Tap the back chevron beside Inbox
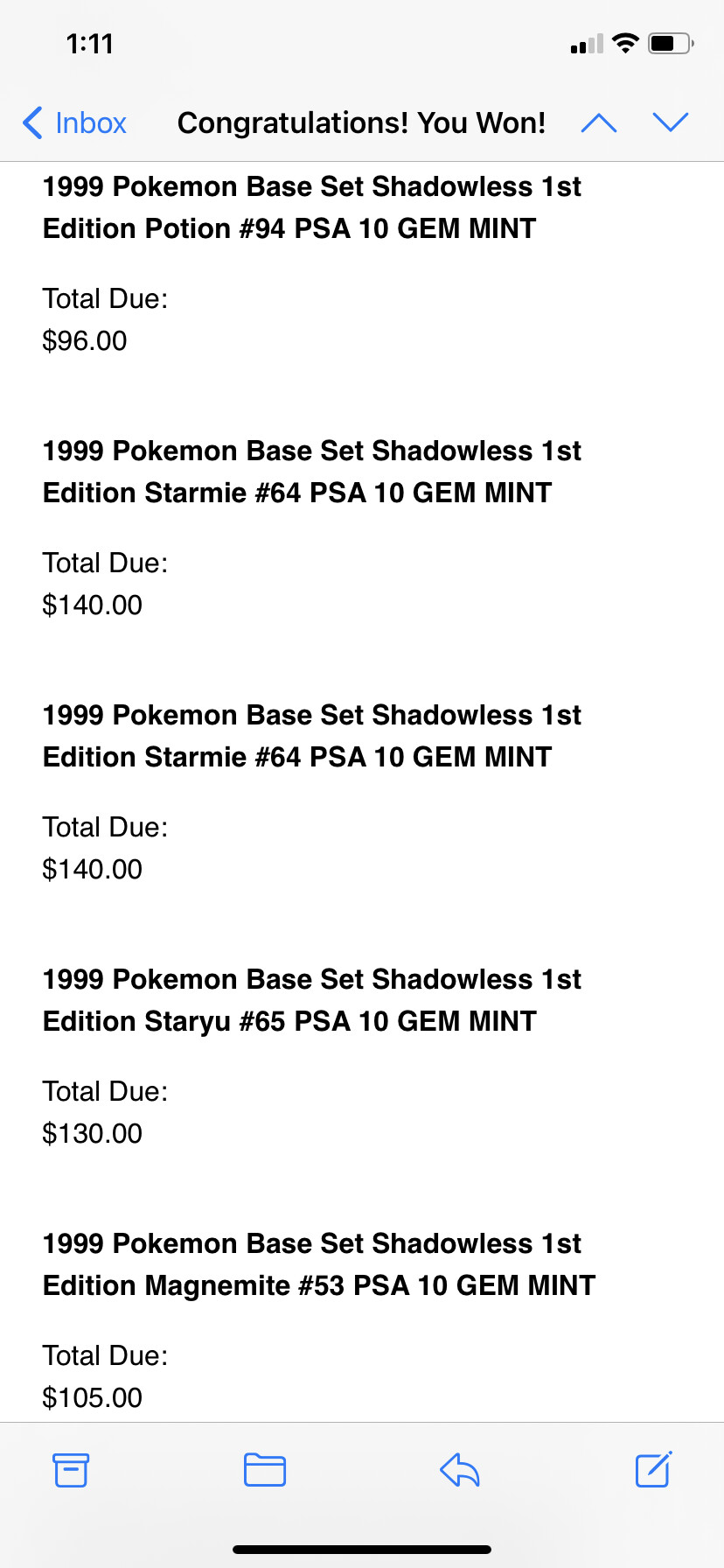Image resolution: width=724 pixels, height=1568 pixels. (32, 123)
